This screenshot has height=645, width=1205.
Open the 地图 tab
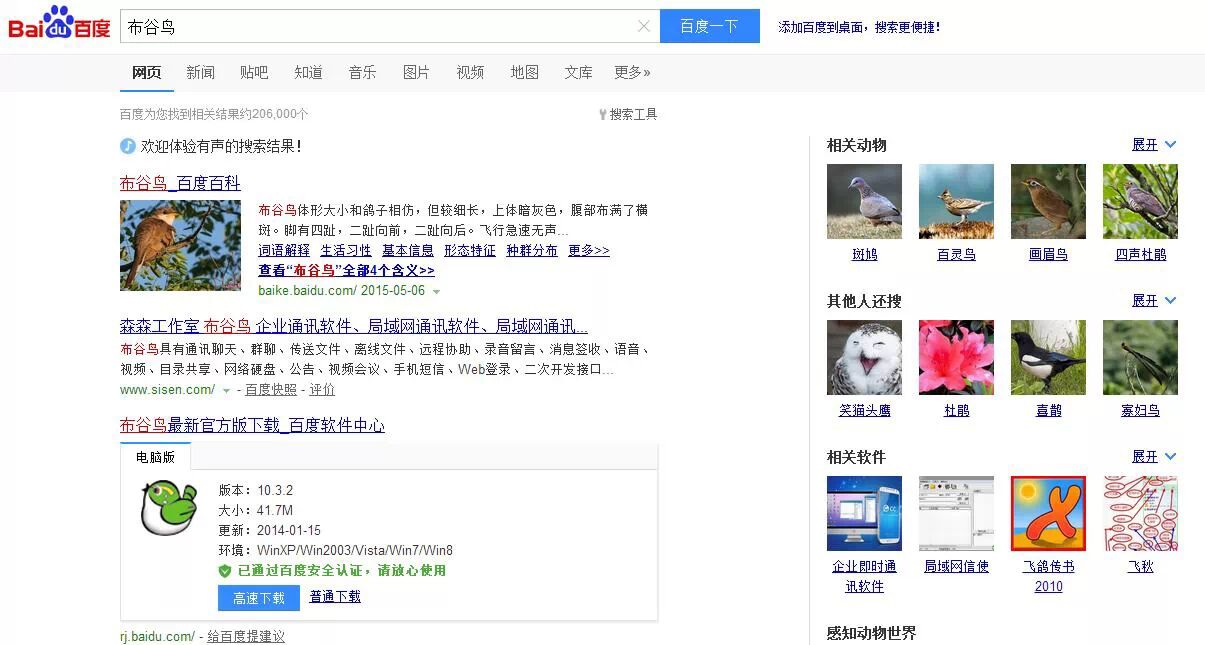click(524, 72)
